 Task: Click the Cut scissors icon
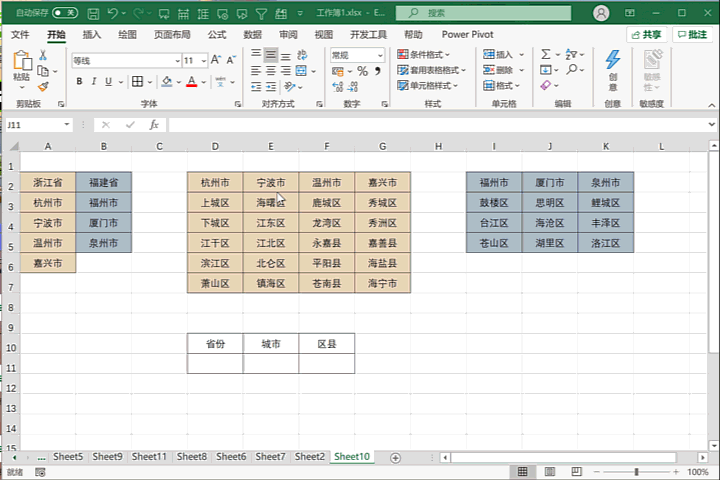(x=43, y=55)
